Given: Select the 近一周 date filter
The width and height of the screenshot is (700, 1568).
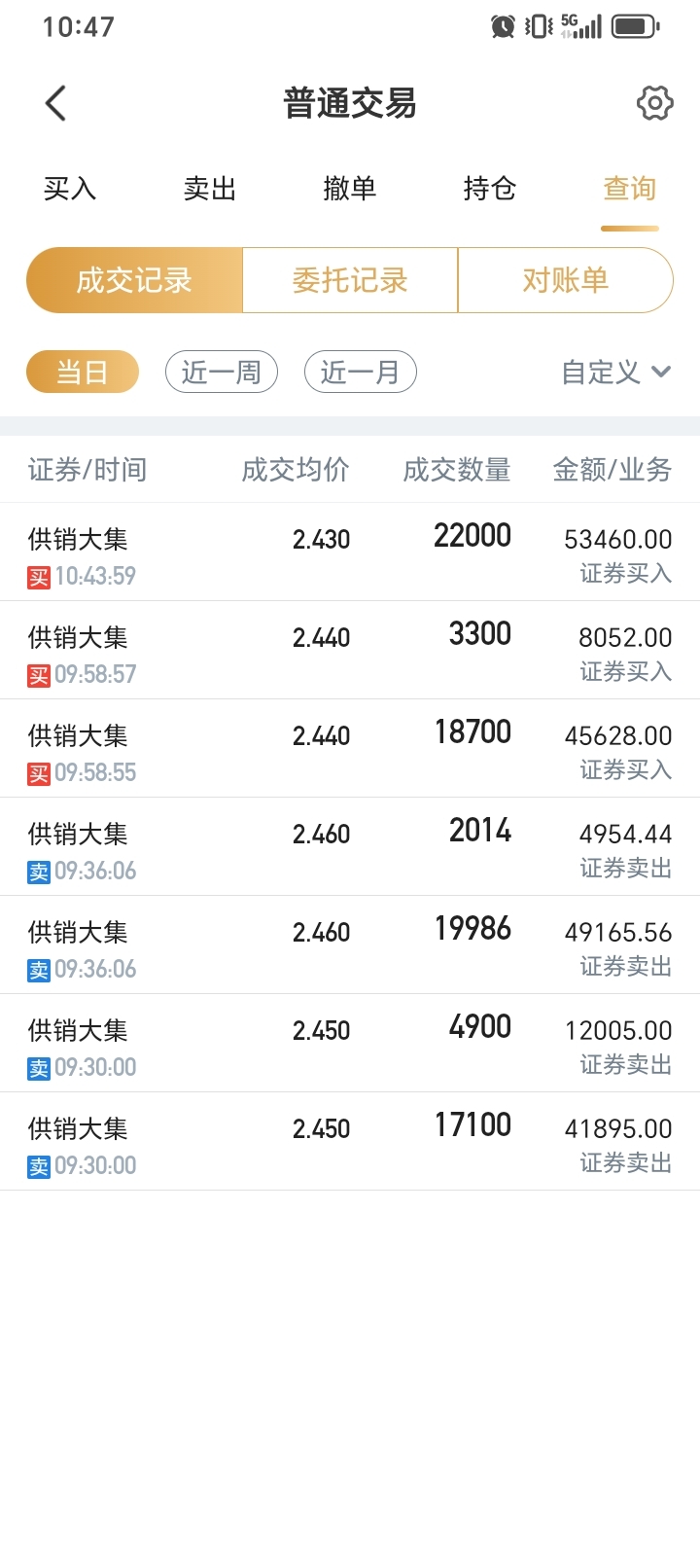Looking at the screenshot, I should point(222,372).
